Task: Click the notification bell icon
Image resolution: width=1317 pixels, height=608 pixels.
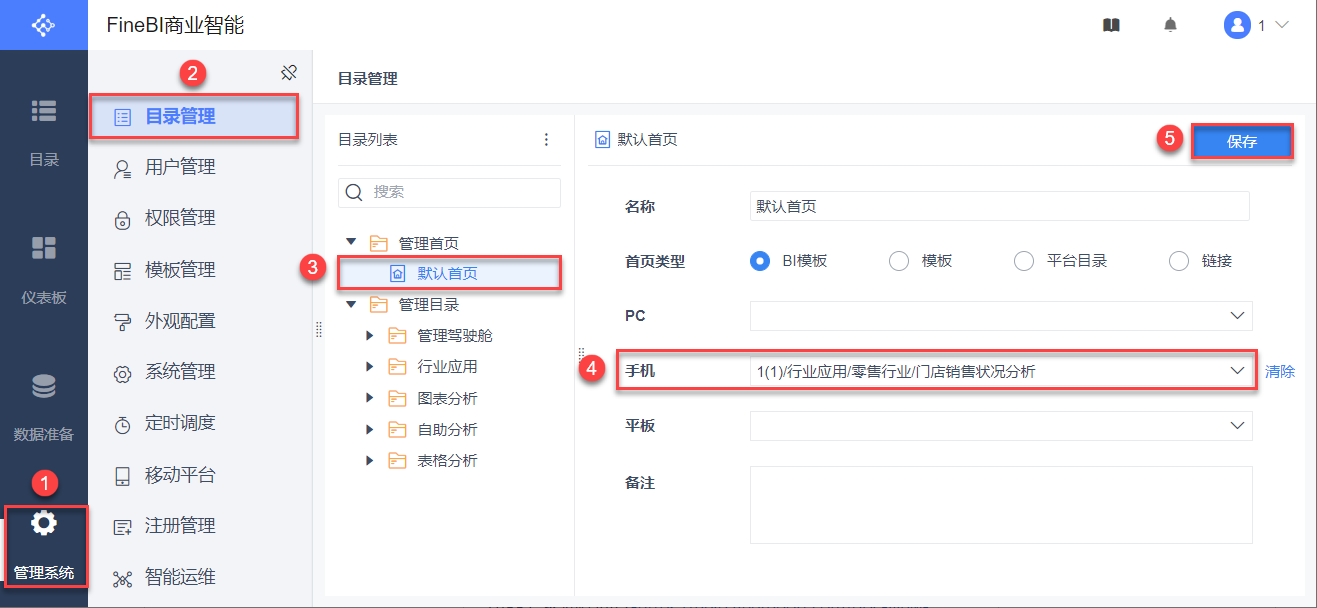Action: [1170, 26]
